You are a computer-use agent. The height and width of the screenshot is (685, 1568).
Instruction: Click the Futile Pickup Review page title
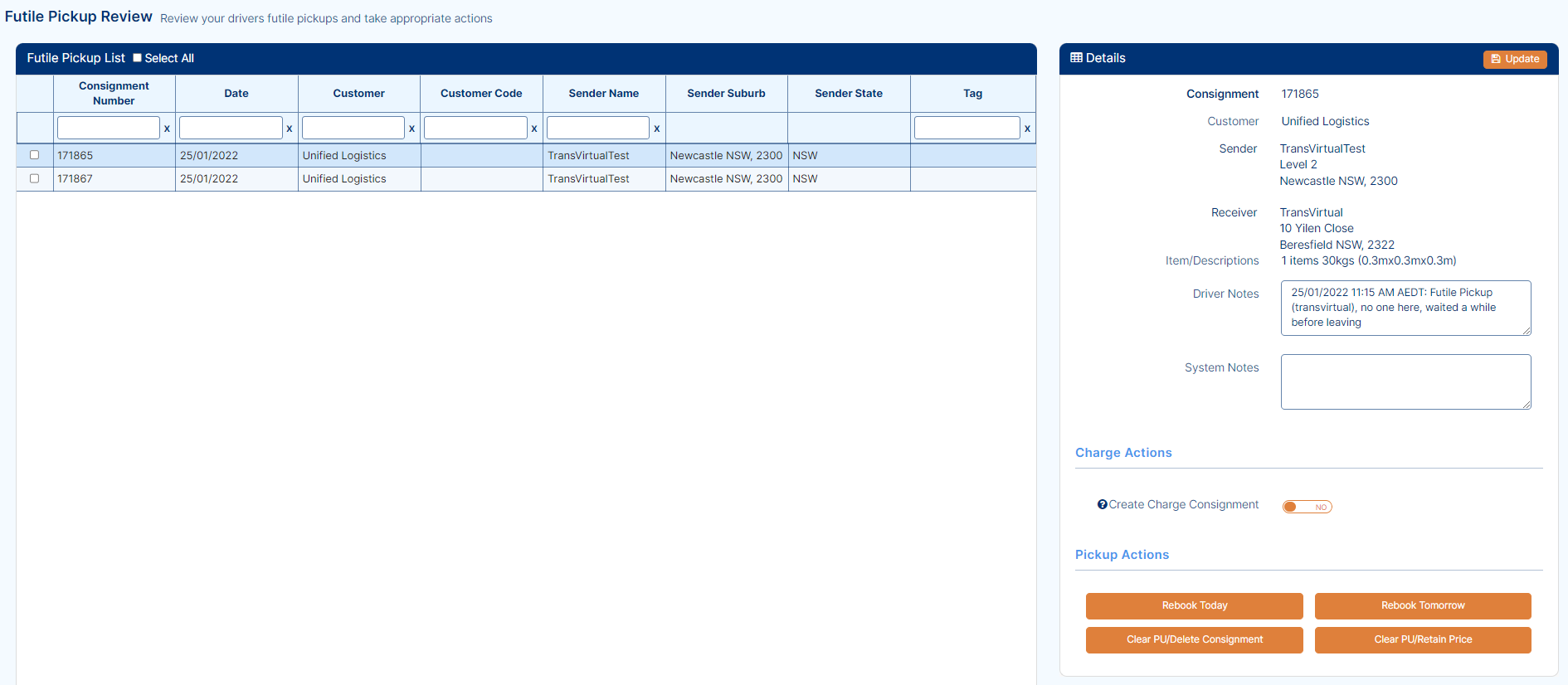coord(79,17)
